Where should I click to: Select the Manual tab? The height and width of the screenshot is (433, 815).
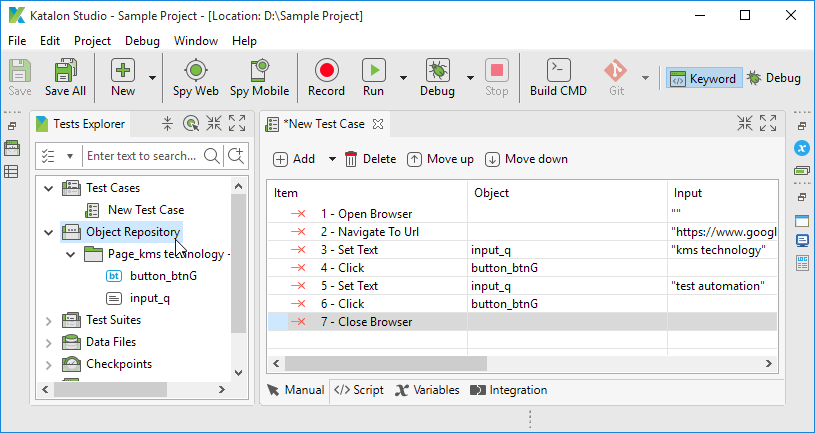pos(296,390)
